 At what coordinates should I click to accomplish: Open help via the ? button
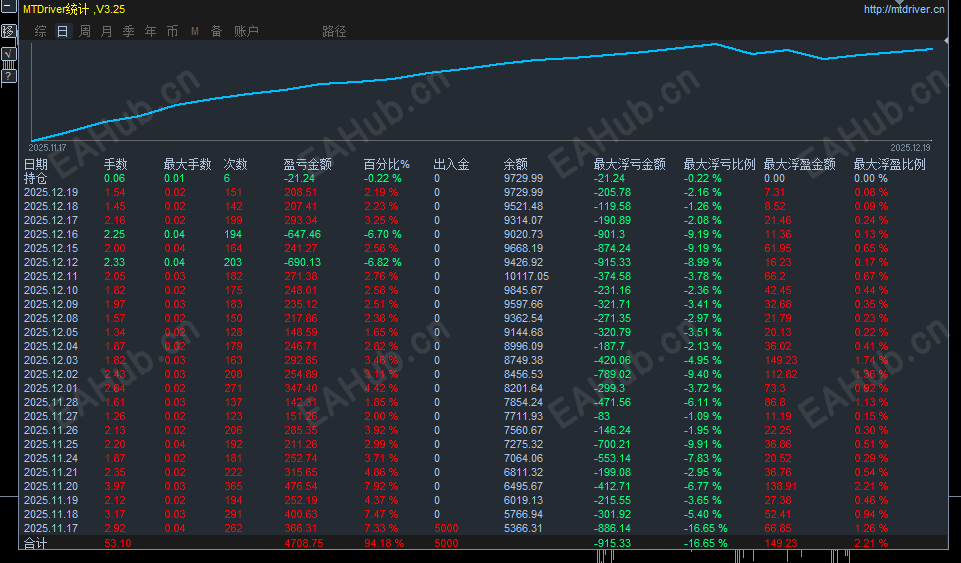click(x=9, y=76)
